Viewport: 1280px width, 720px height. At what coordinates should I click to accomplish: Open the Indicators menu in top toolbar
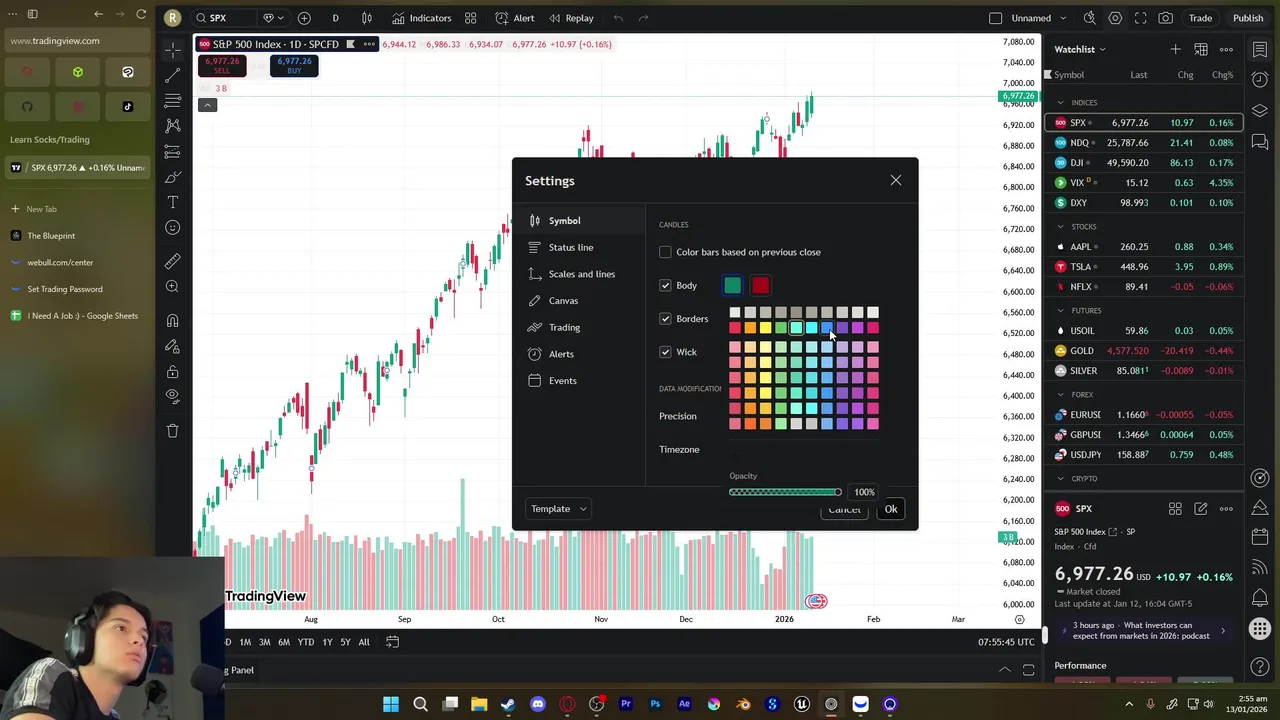(x=421, y=18)
